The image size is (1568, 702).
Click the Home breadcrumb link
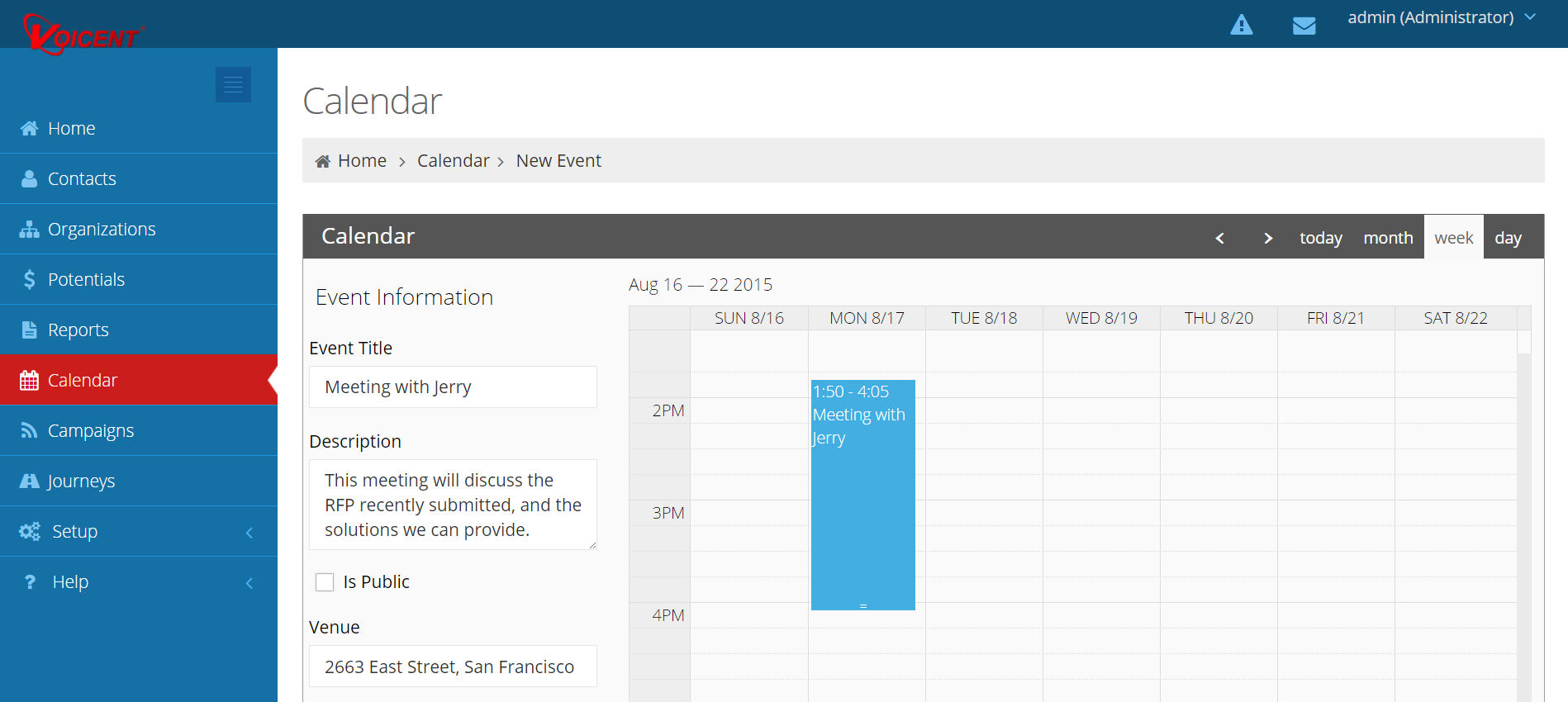tap(361, 160)
